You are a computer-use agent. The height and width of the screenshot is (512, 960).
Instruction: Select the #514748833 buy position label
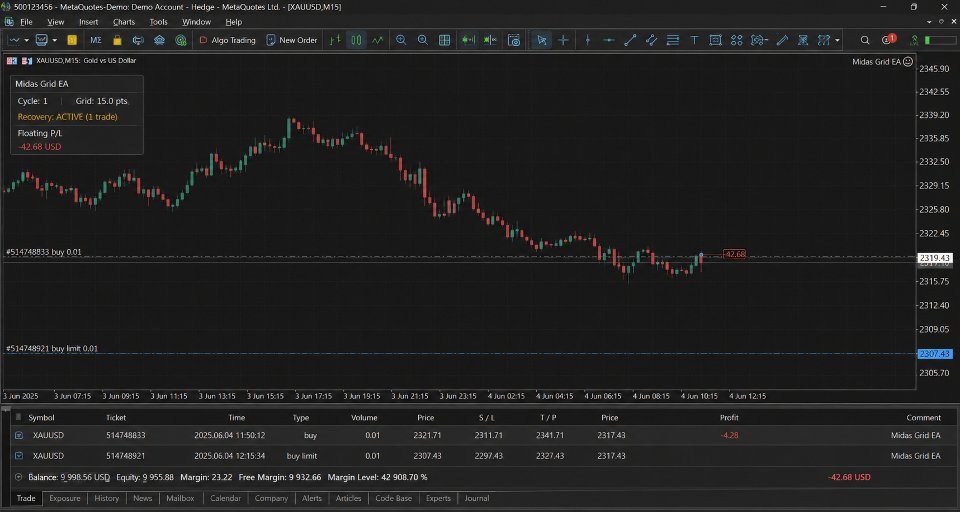point(43,252)
